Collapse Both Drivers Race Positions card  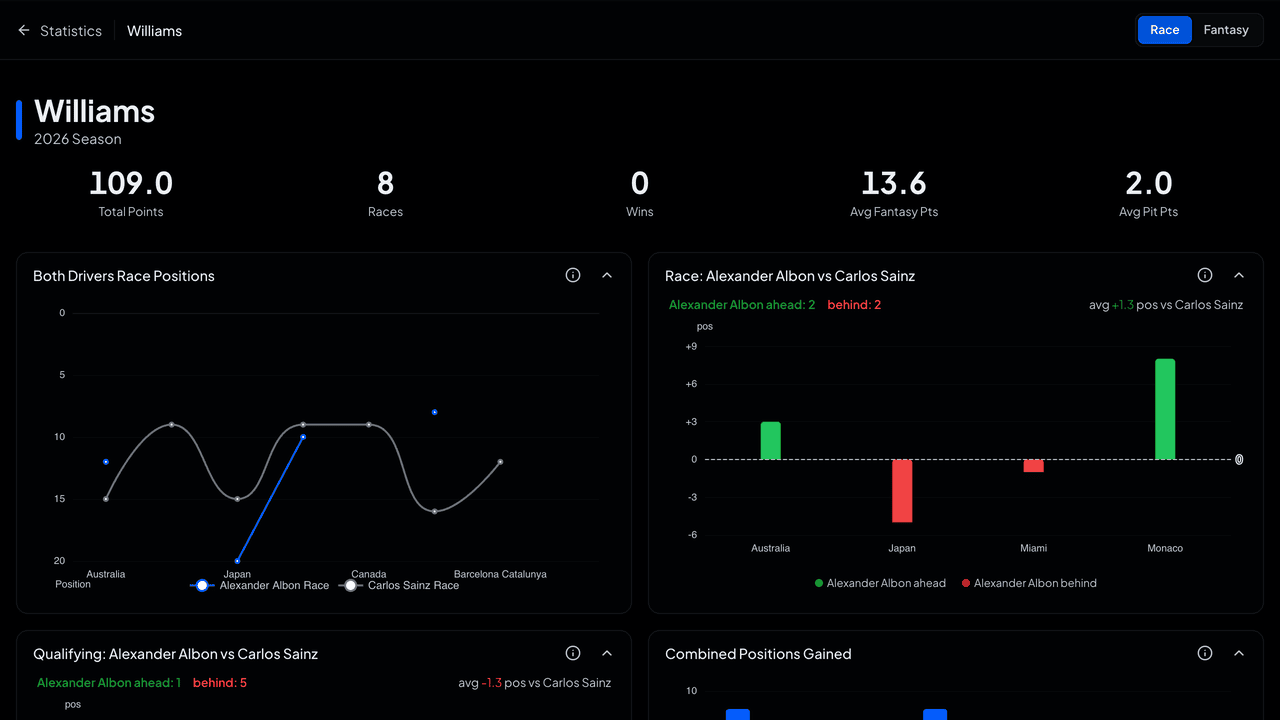pyautogui.click(x=607, y=275)
